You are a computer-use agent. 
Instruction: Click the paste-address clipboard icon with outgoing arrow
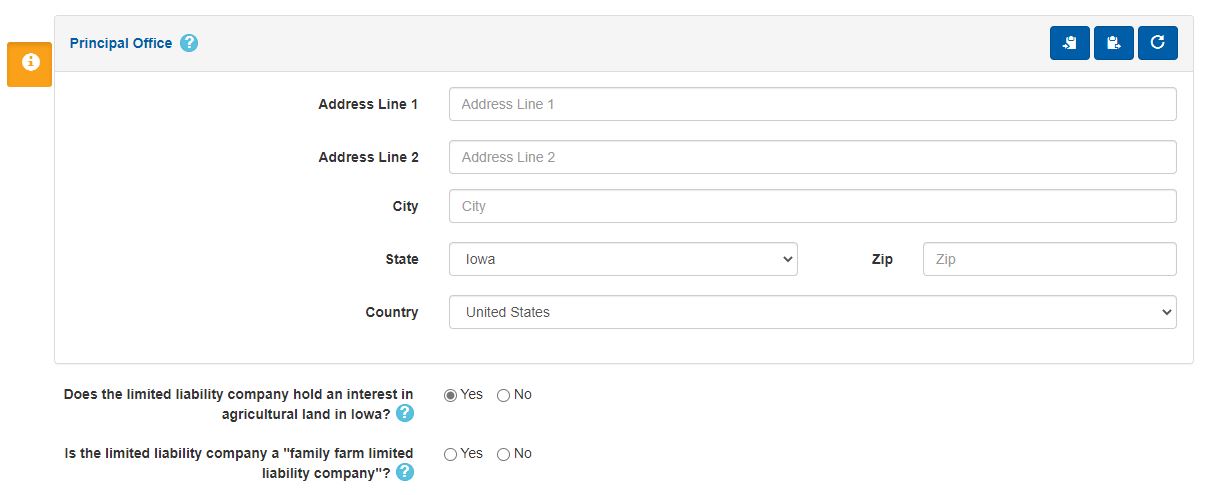(1113, 43)
